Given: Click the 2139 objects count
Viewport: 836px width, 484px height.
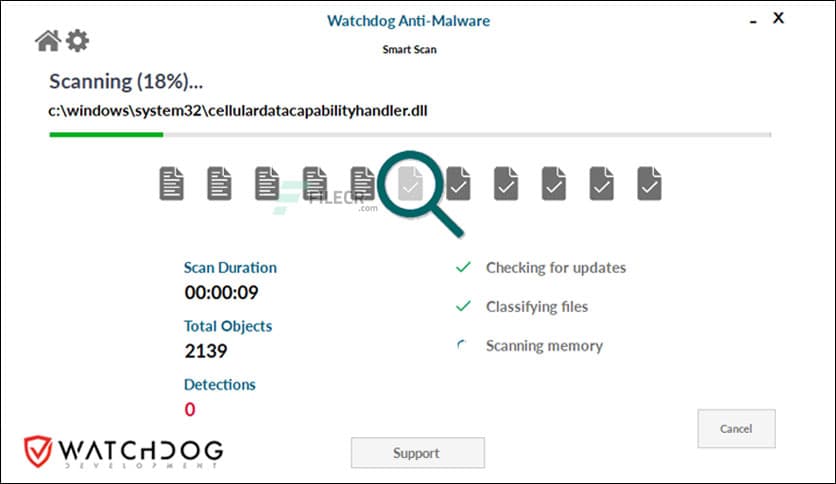Looking at the screenshot, I should (x=206, y=351).
